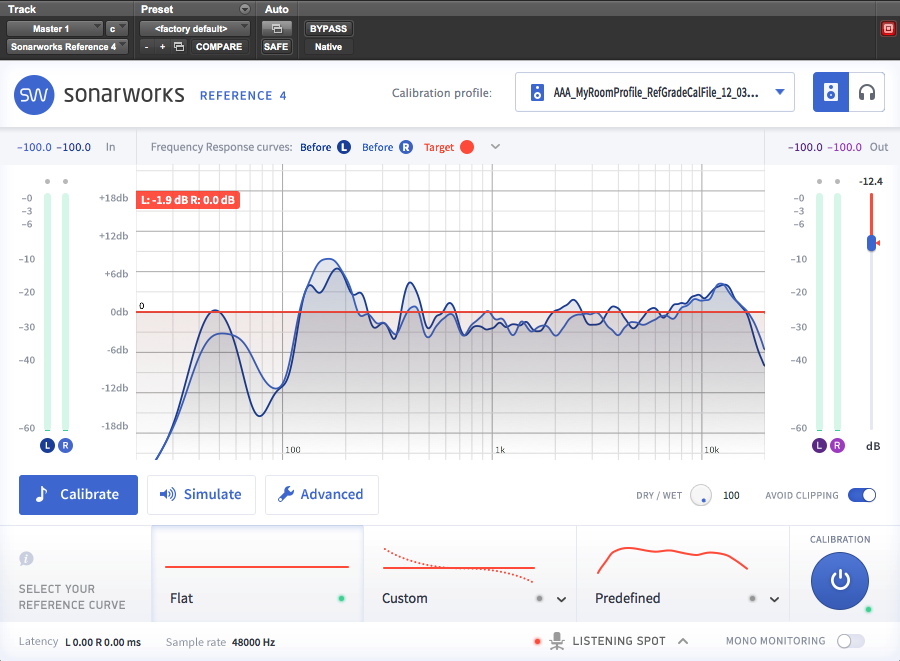Click the red plugin target icon top right
Screen dimensions: 900x661
click(887, 28)
